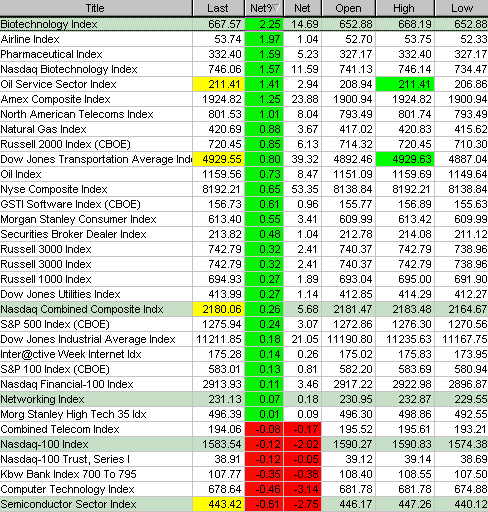Select the S&P 100 Index (CBOE) row

[244, 369]
